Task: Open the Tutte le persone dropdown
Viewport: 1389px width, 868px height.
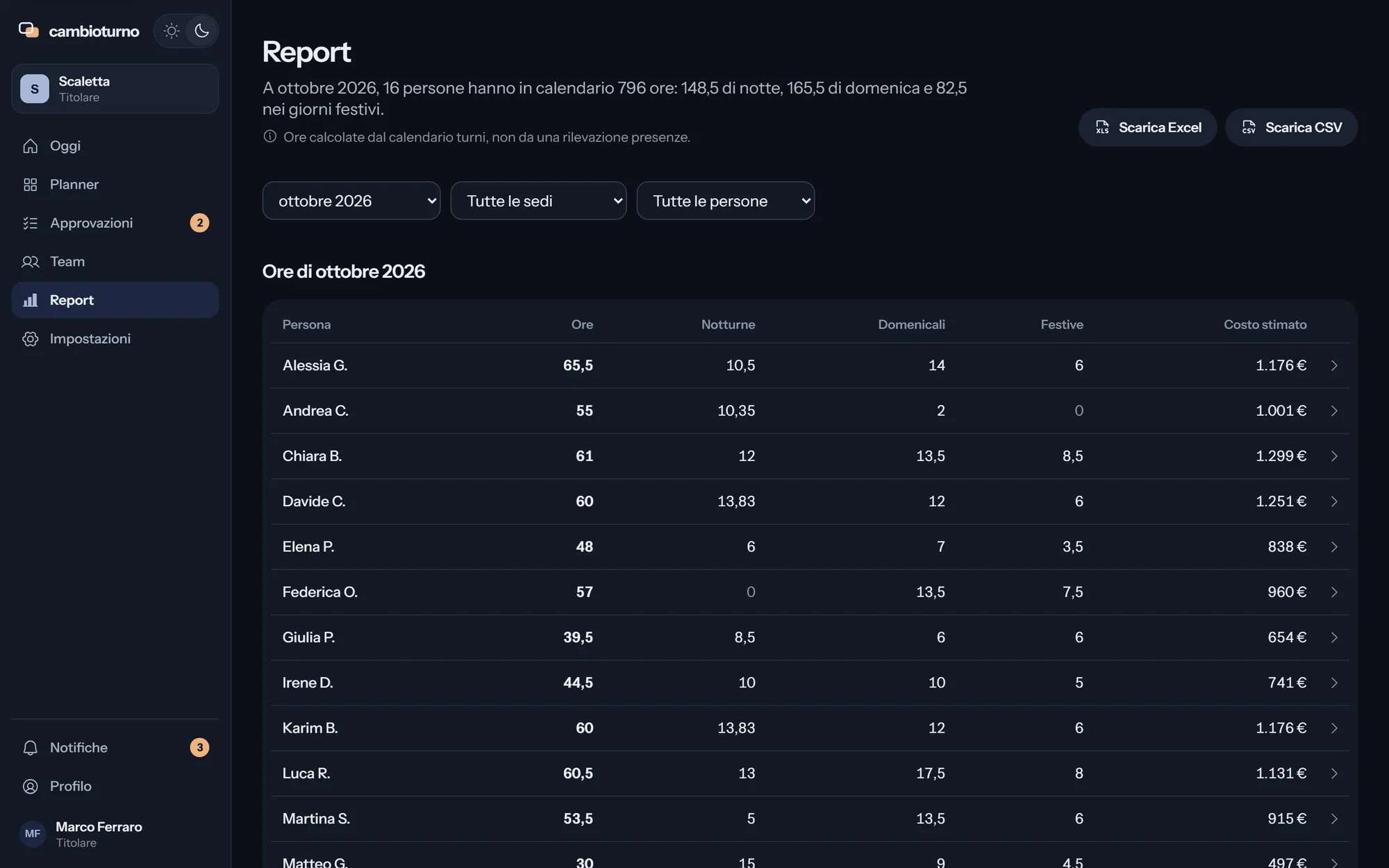Action: click(x=725, y=201)
